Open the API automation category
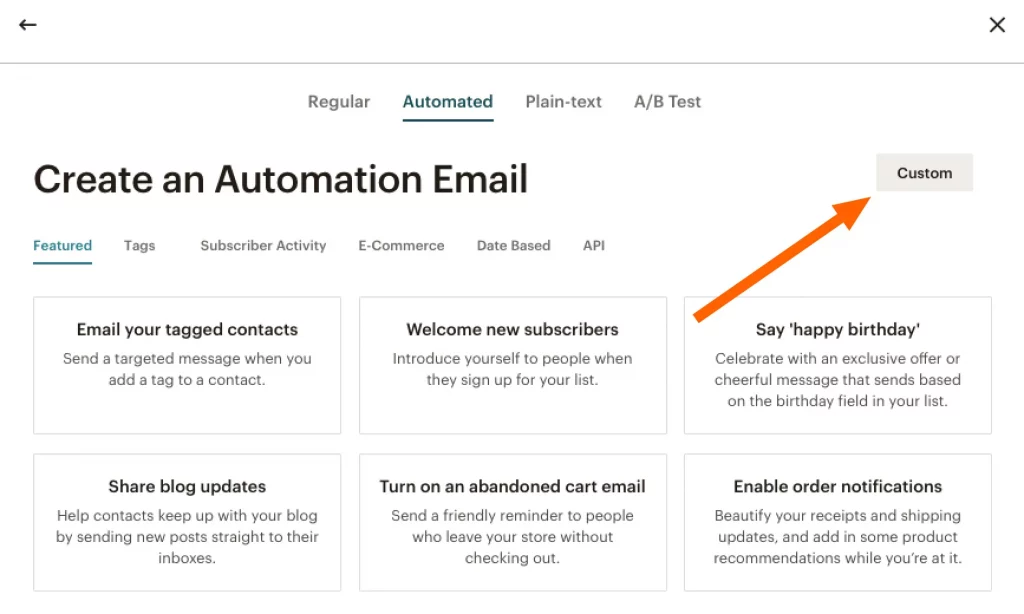Screen dimensions: 1024x614 (593, 246)
